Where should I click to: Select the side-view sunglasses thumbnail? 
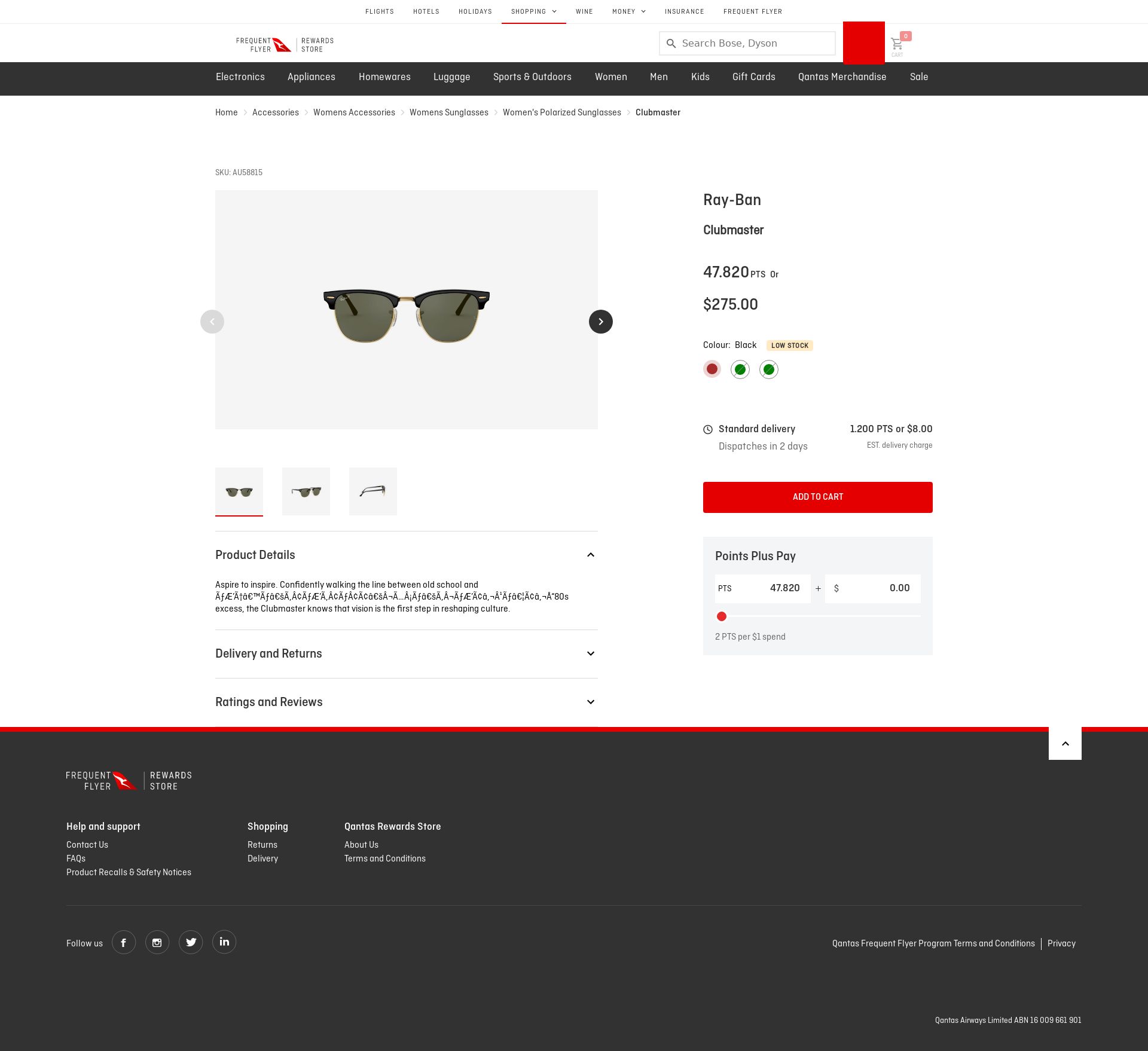point(373,491)
